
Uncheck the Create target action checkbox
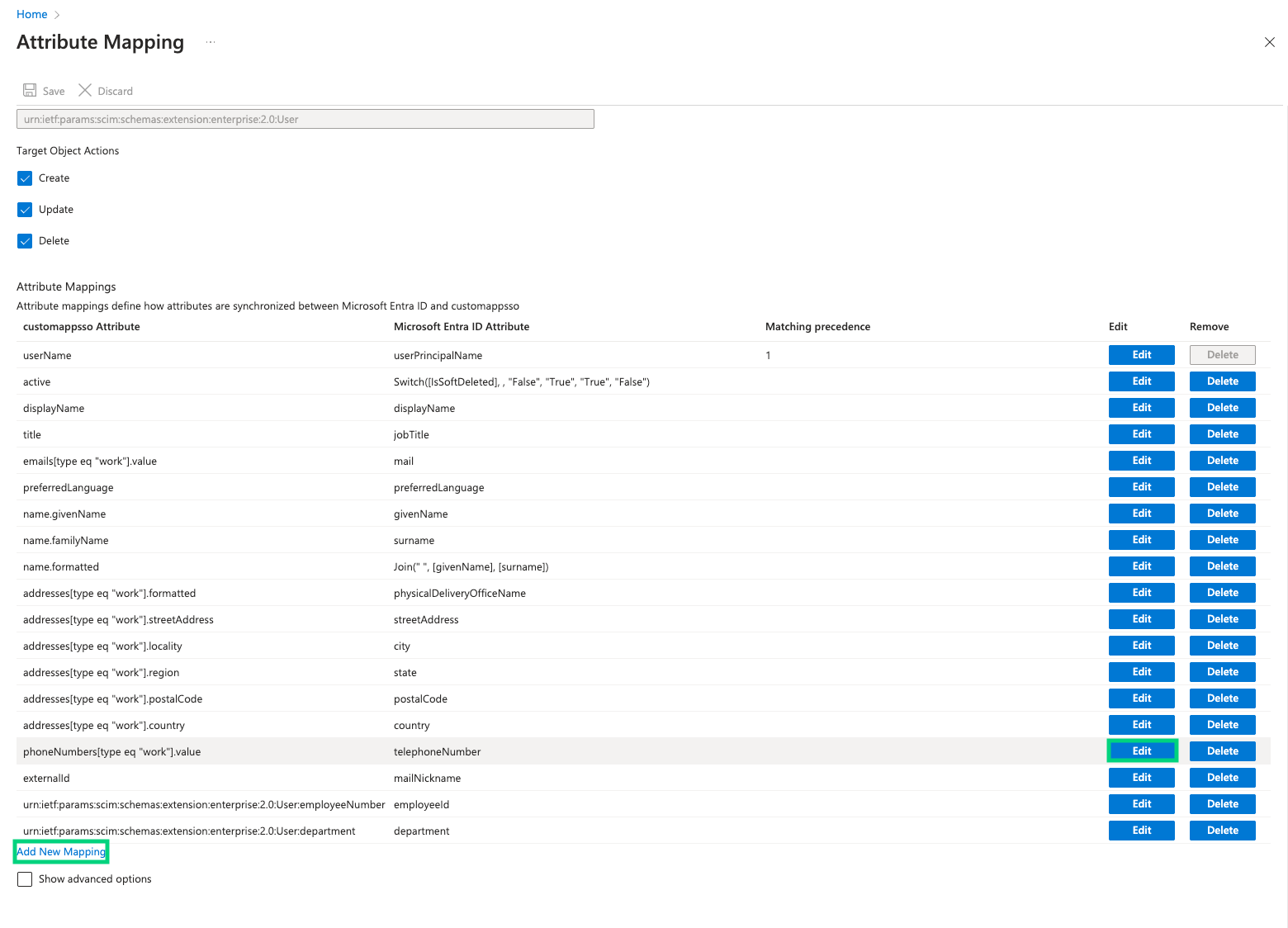click(x=25, y=178)
